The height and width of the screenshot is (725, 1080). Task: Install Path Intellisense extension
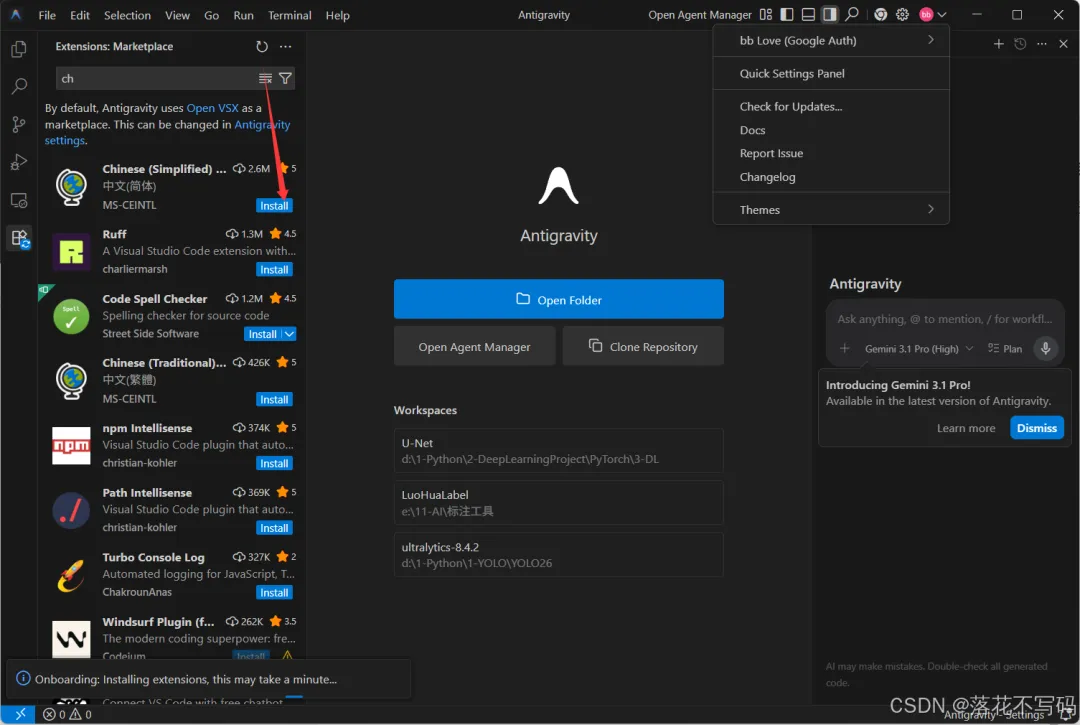click(x=274, y=528)
